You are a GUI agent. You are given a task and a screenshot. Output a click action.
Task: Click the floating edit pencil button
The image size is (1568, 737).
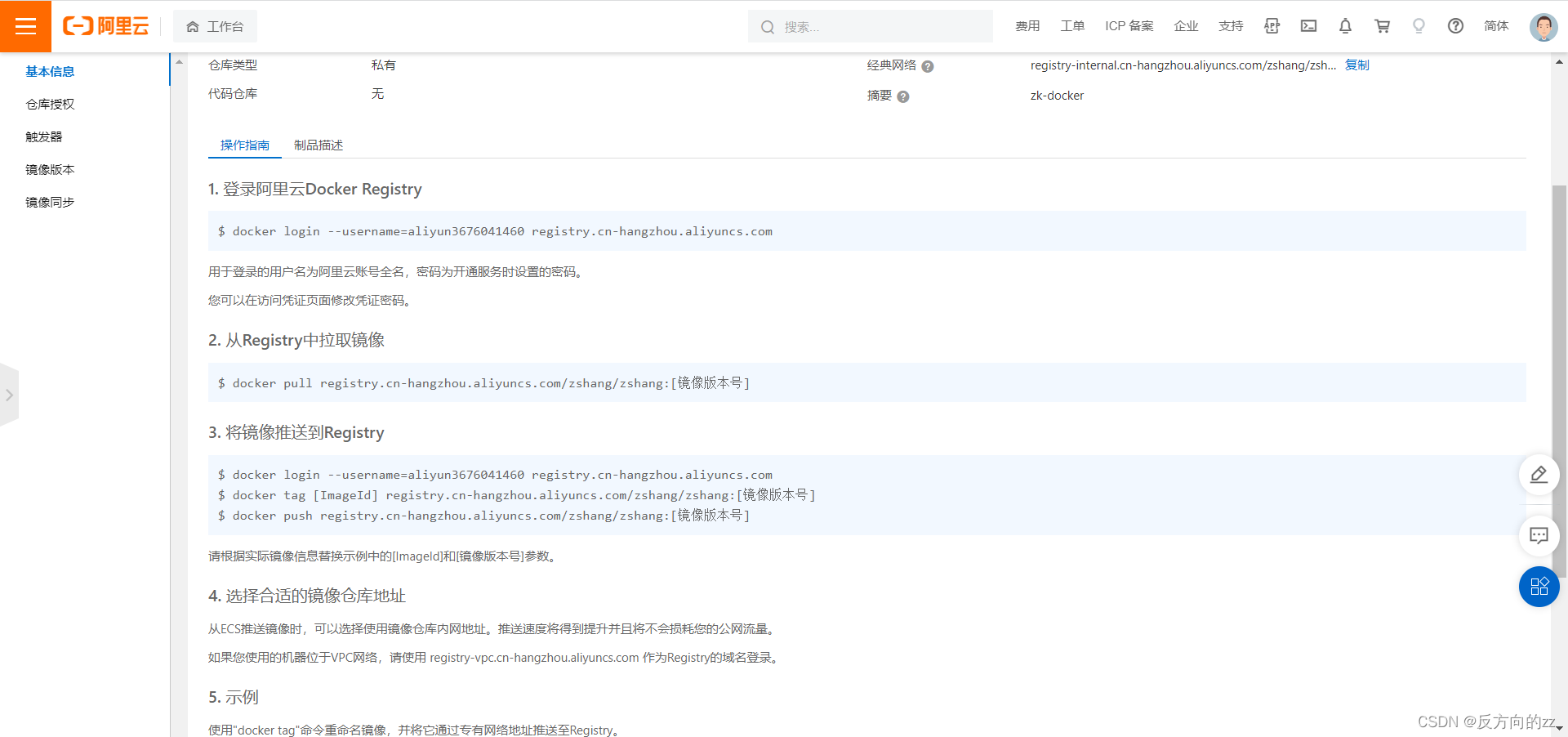[1539, 475]
